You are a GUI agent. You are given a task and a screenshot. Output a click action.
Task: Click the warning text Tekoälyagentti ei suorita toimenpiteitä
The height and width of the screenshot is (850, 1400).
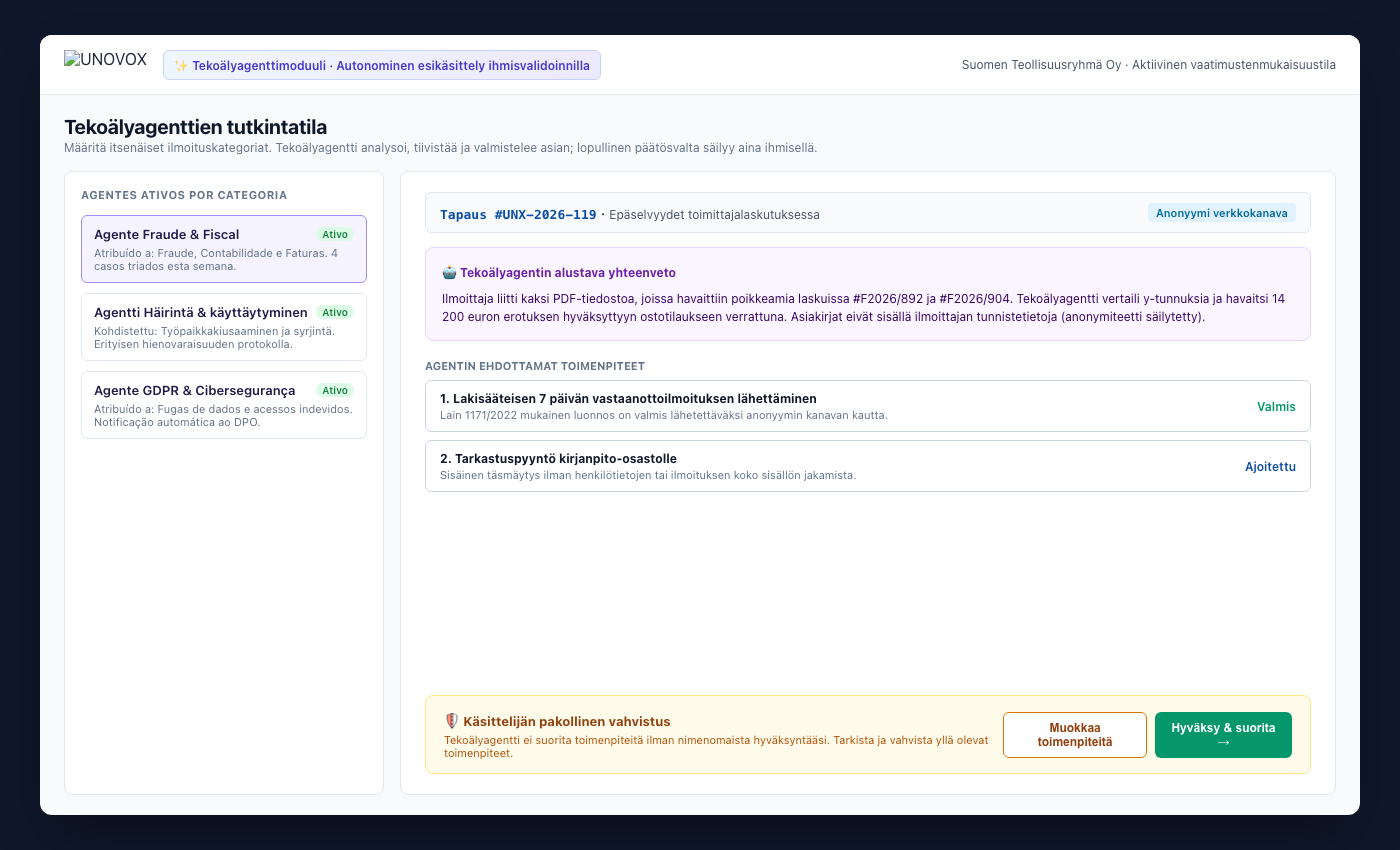[x=716, y=747]
